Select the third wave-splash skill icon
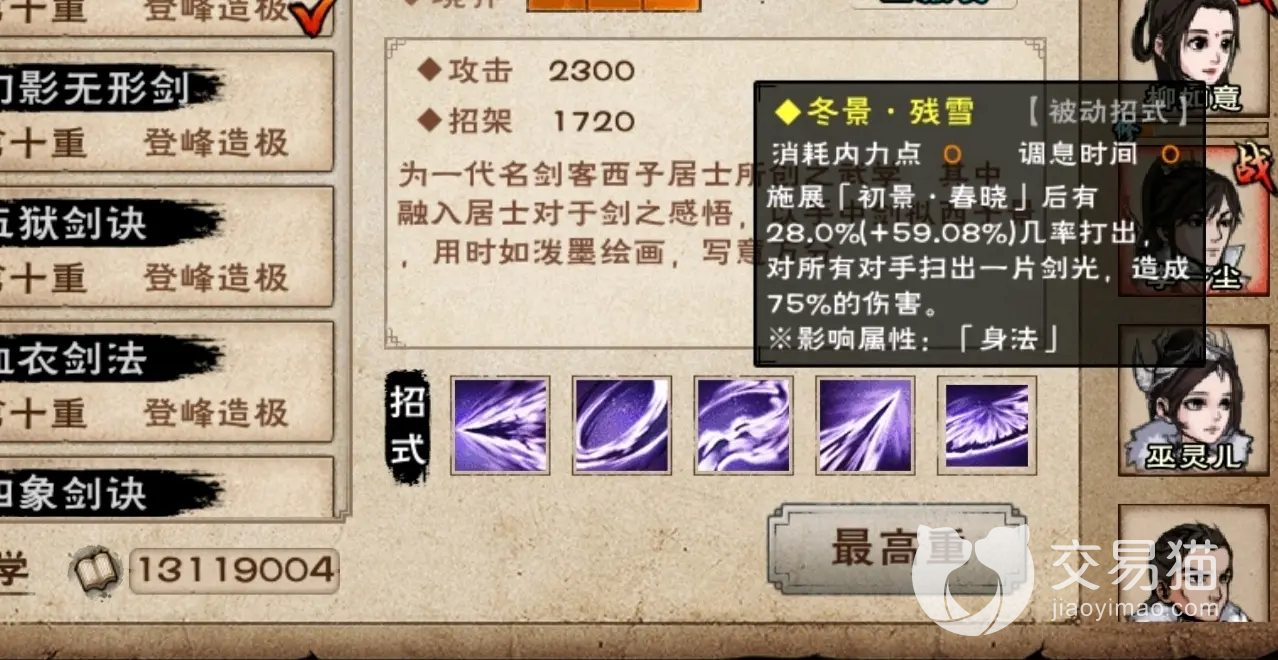Screen dimensions: 1278x660 744,425
